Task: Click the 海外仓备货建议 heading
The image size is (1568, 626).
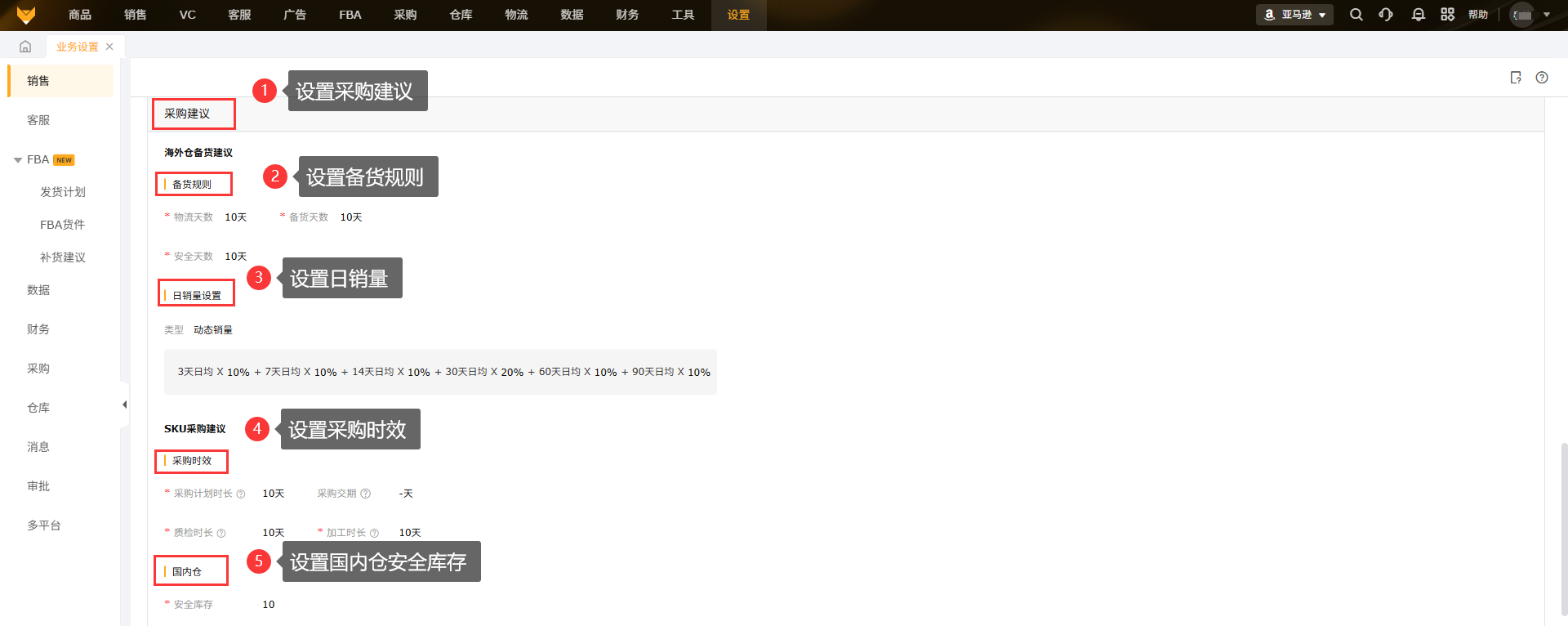Action: click(198, 153)
